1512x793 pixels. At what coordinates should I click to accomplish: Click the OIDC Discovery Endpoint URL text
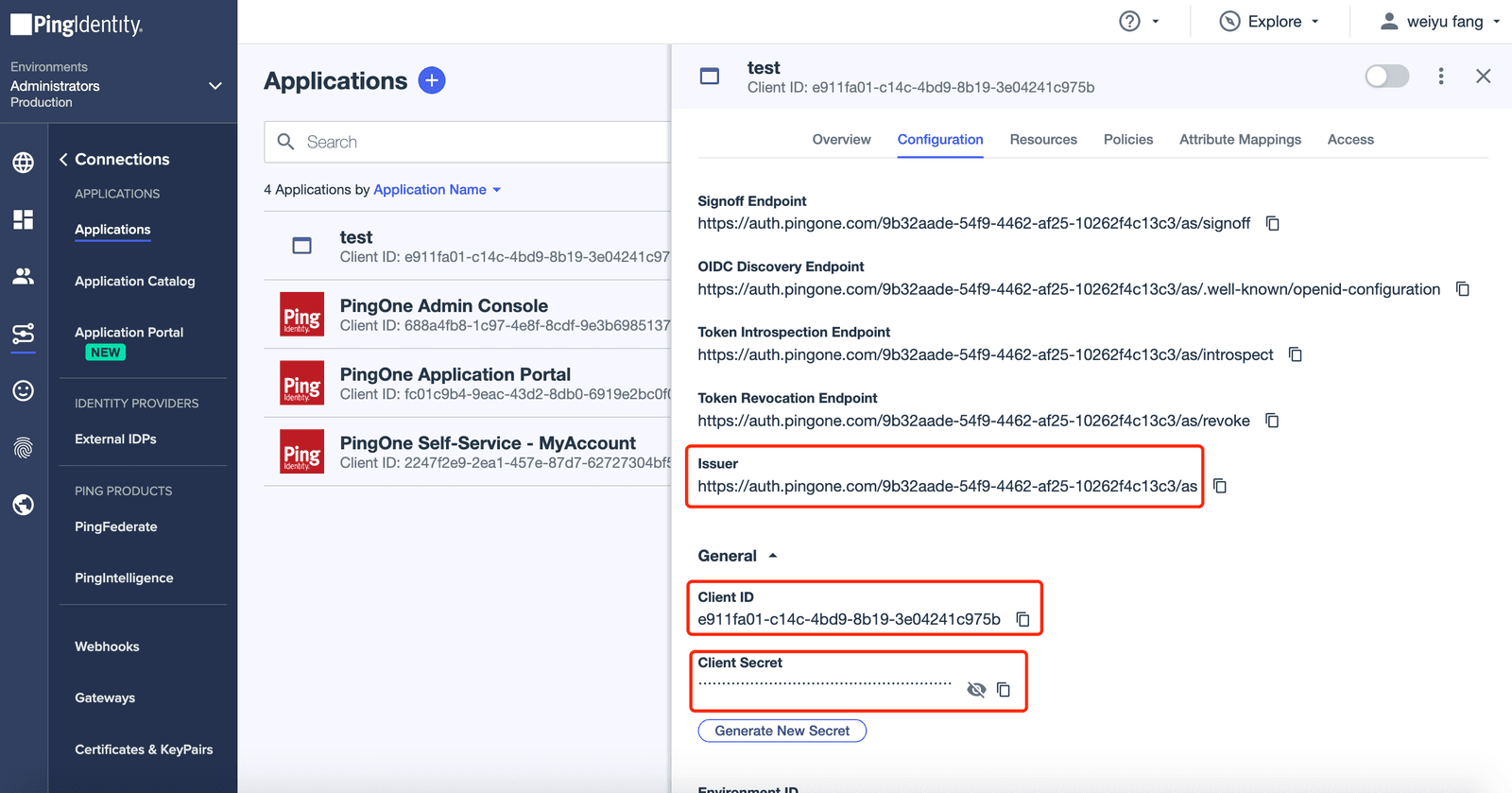point(1069,289)
